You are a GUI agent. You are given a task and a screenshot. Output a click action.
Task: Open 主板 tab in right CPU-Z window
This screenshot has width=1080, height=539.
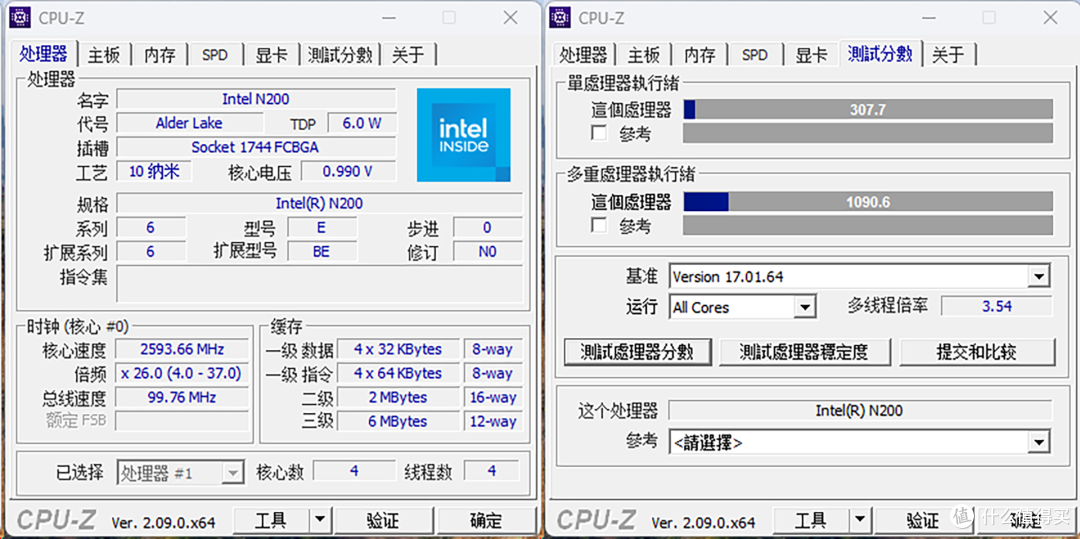[x=644, y=55]
